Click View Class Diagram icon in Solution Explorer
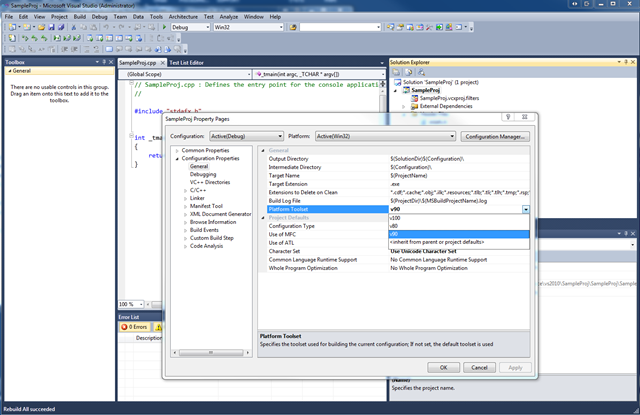 [x=421, y=72]
